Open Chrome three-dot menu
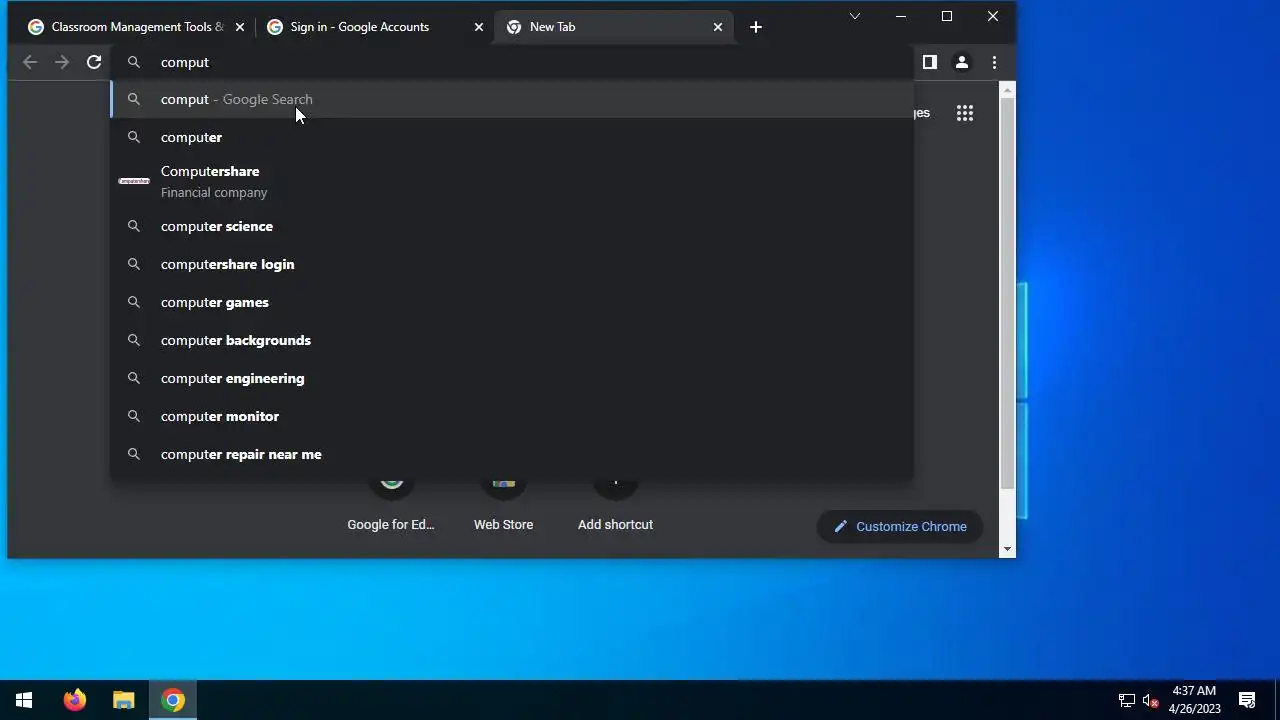This screenshot has width=1280, height=720. [994, 62]
